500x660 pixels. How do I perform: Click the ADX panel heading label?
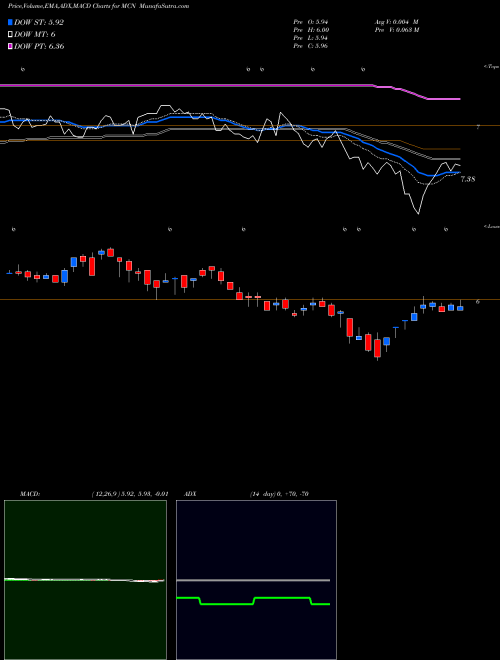[x=191, y=494]
